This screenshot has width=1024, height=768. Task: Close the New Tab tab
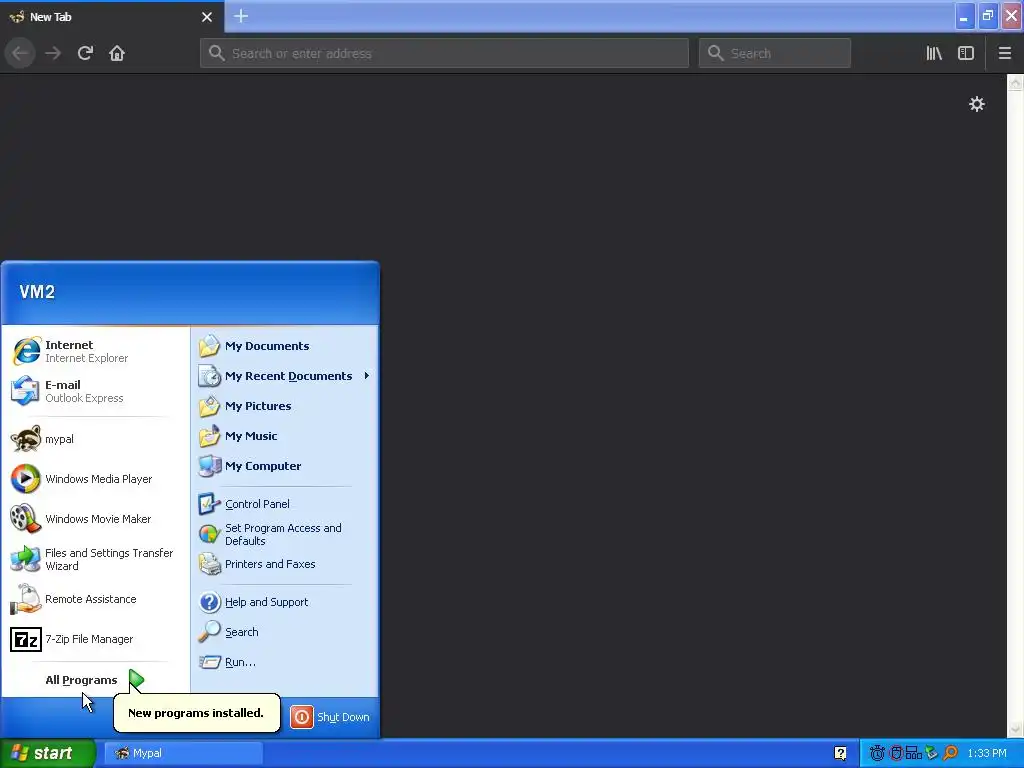click(207, 17)
